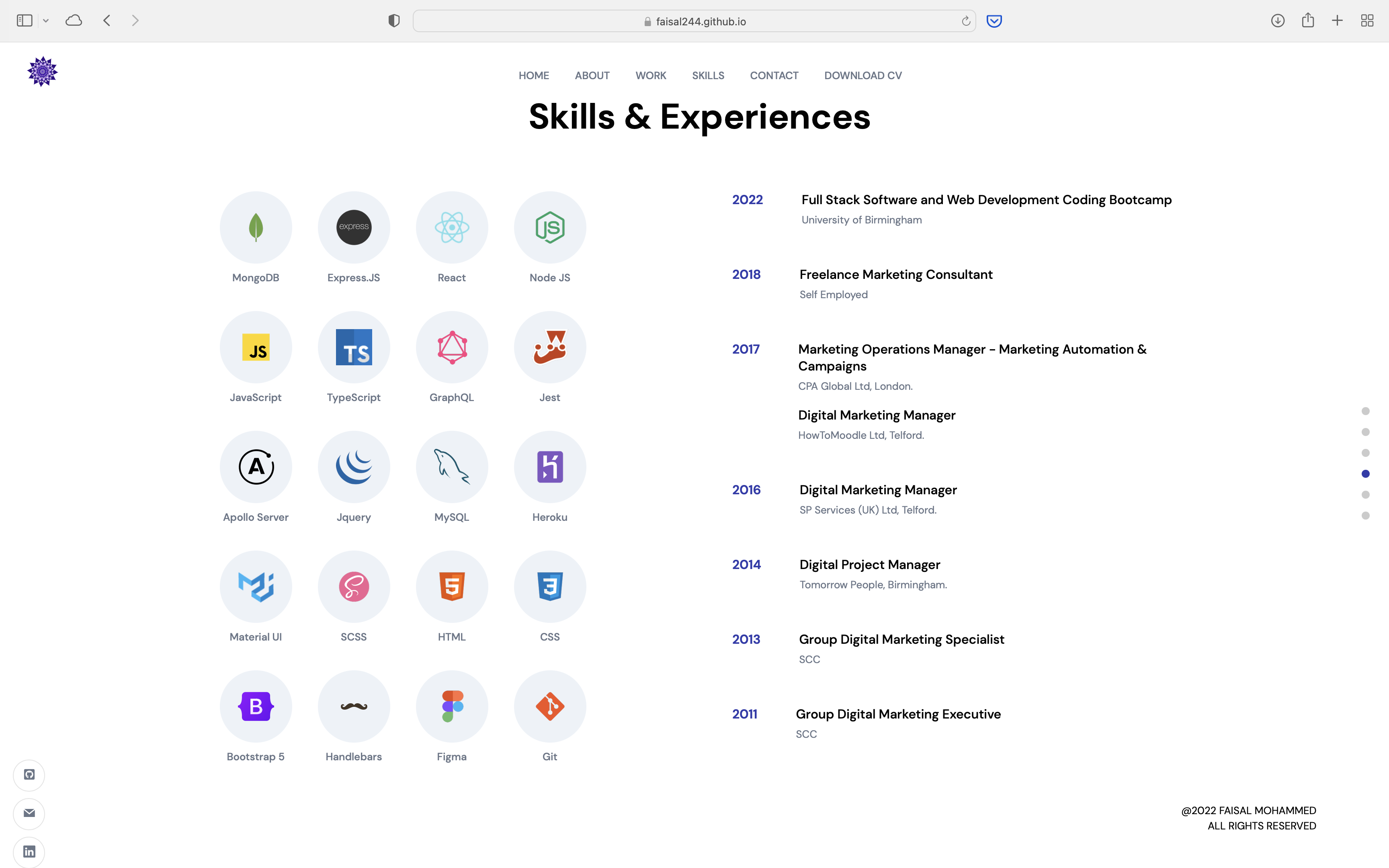Toggle the privacy shield indicator

click(393, 20)
